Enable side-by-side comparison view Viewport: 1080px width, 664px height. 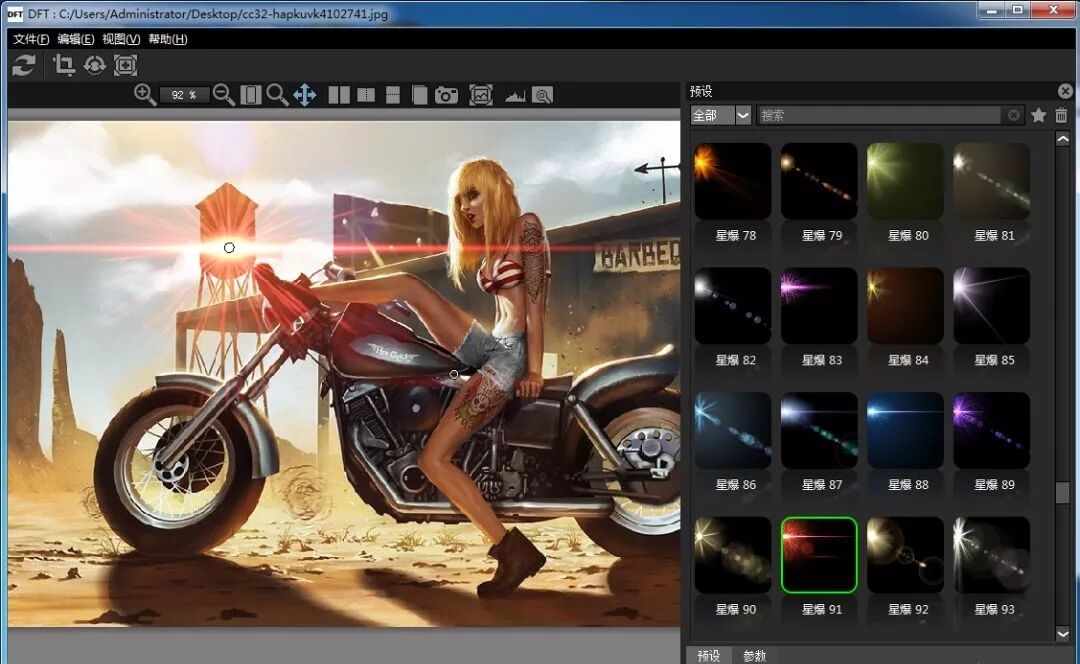[x=339, y=95]
